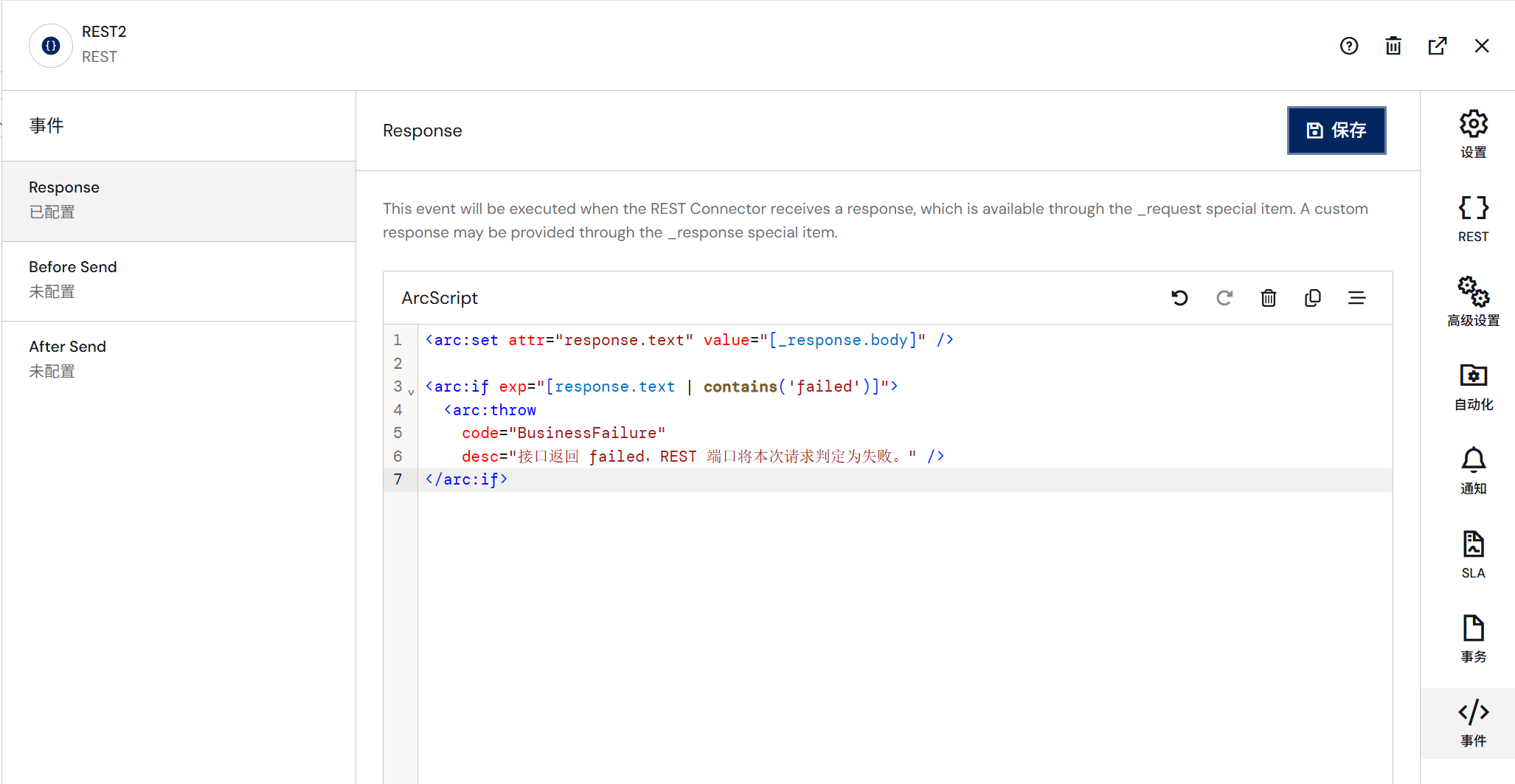Click the REST2 connector logo icon
Viewport: 1515px width, 784px height.
51,46
